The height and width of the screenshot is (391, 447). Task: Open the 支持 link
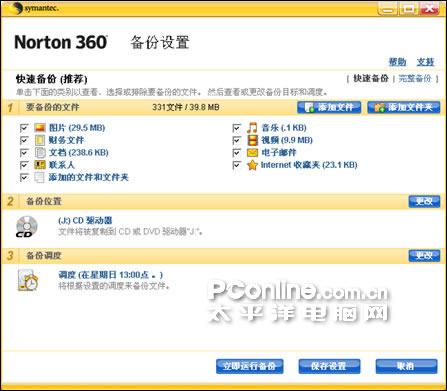point(425,62)
